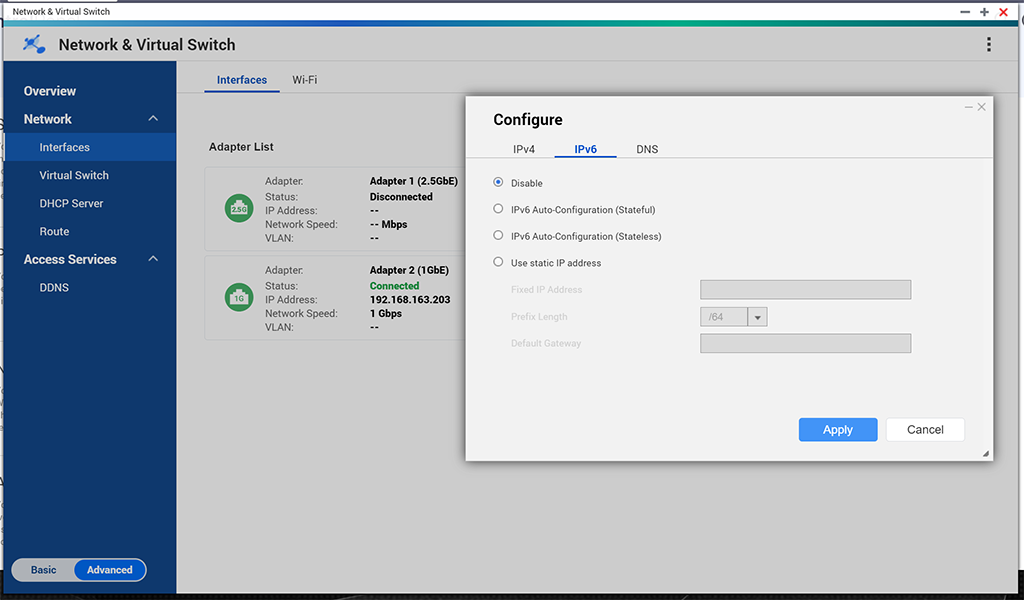
Task: Minimize the Network & Virtual Switch window
Action: tap(965, 12)
